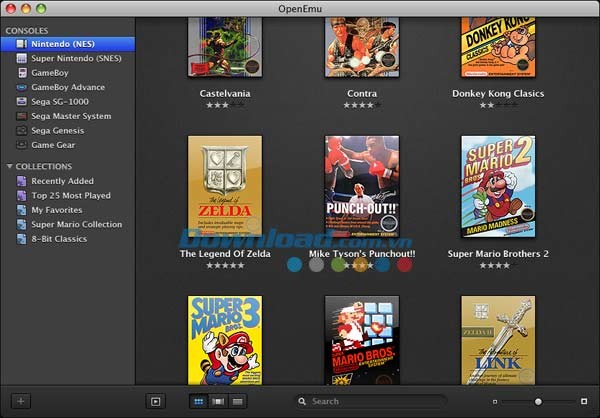Open Recently Added collection

point(68,181)
